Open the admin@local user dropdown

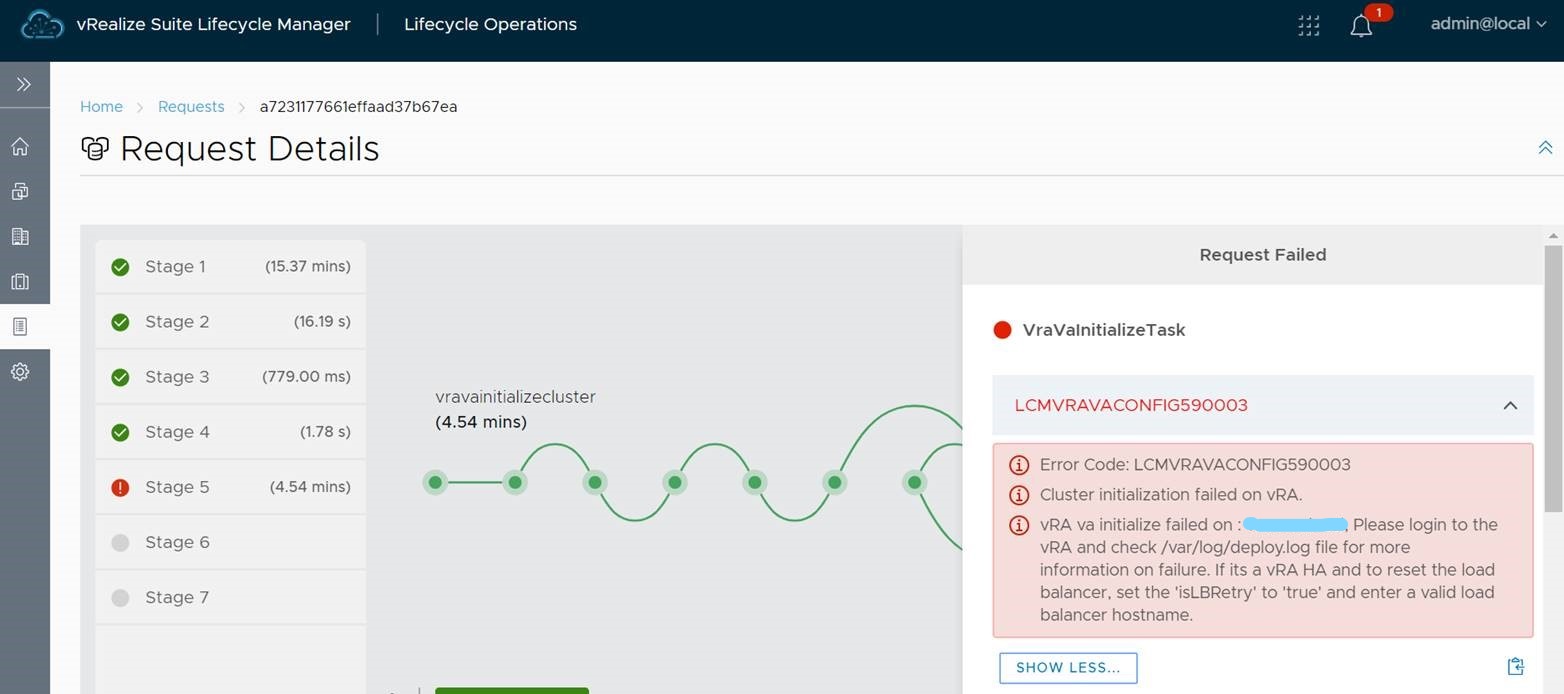pos(1488,24)
